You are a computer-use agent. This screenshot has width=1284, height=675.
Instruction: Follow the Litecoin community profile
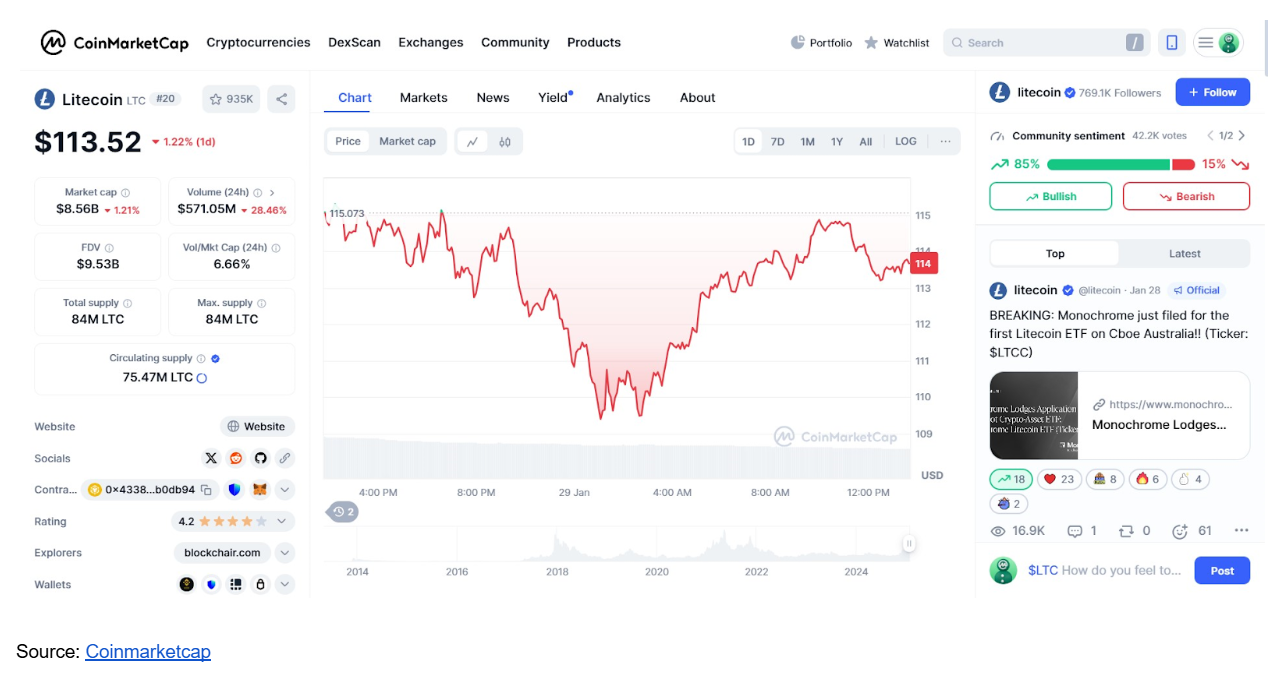(x=1212, y=92)
